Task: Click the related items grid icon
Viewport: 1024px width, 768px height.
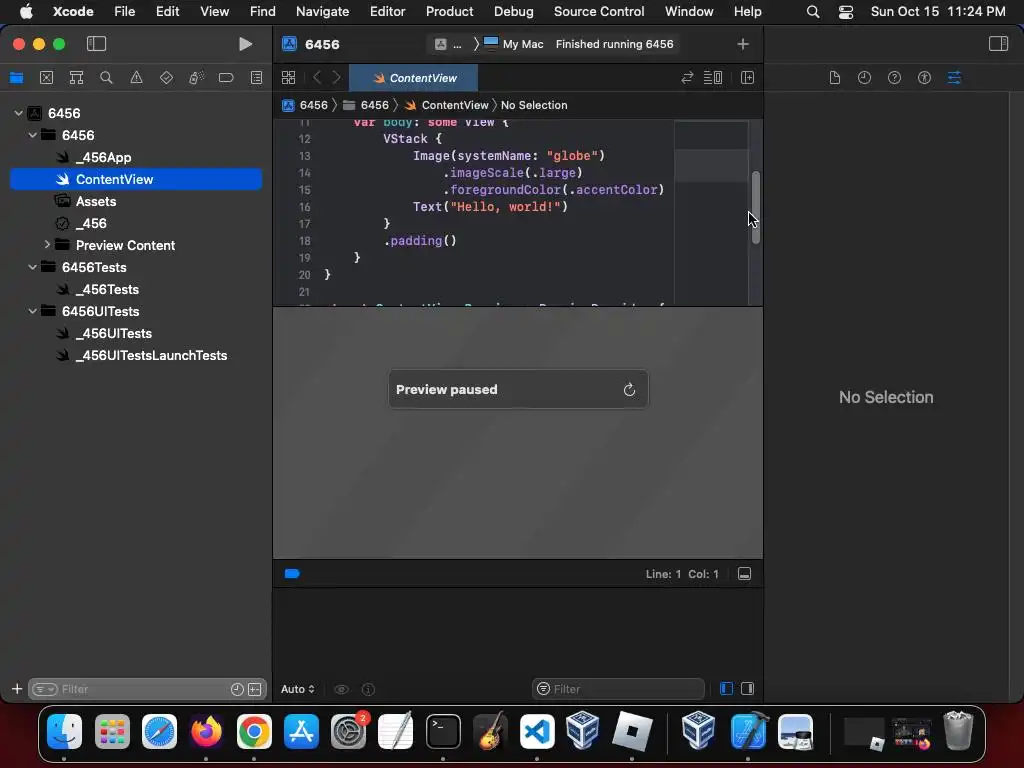Action: click(x=288, y=78)
